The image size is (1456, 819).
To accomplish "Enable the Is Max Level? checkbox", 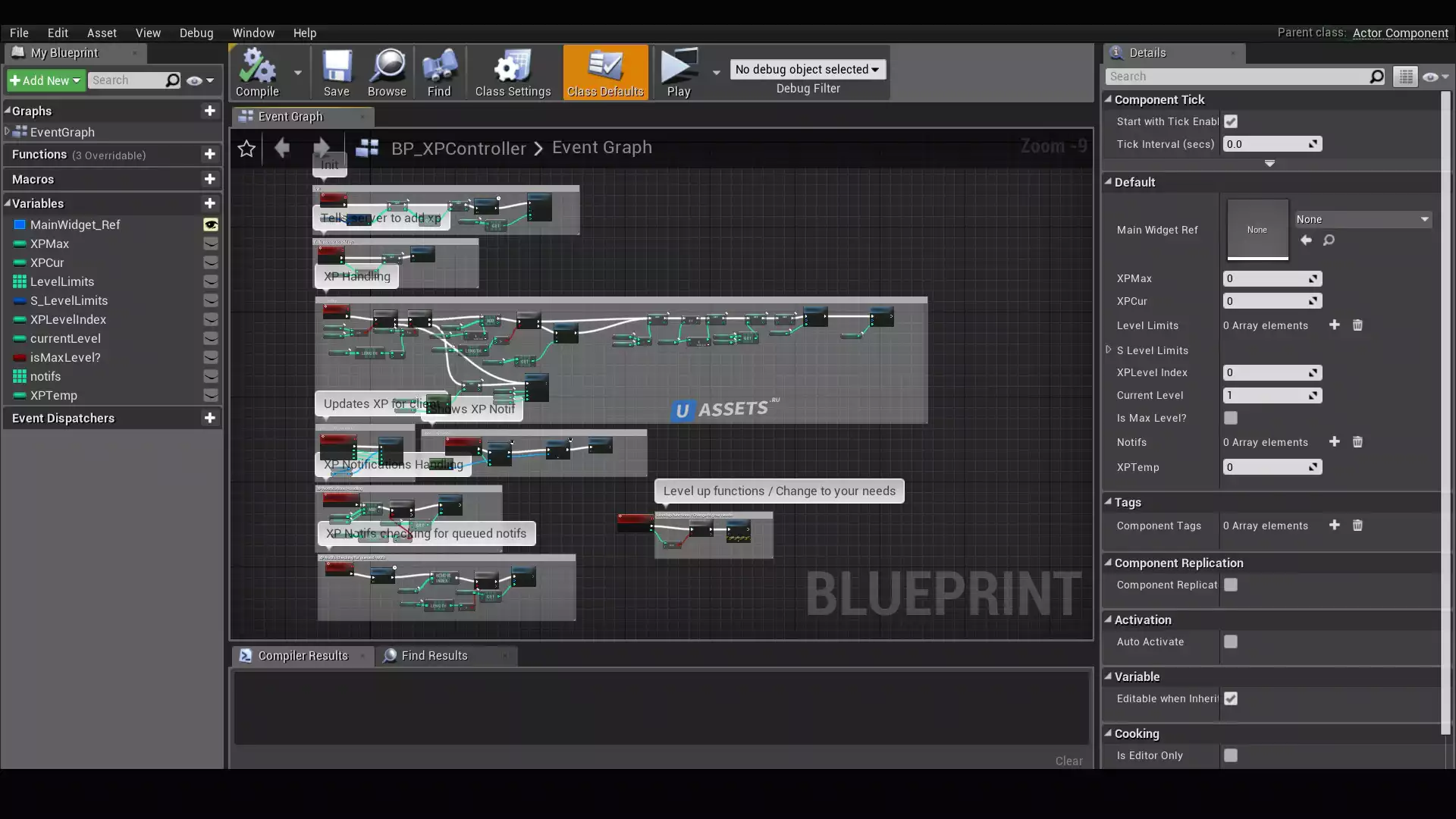I will [1231, 418].
